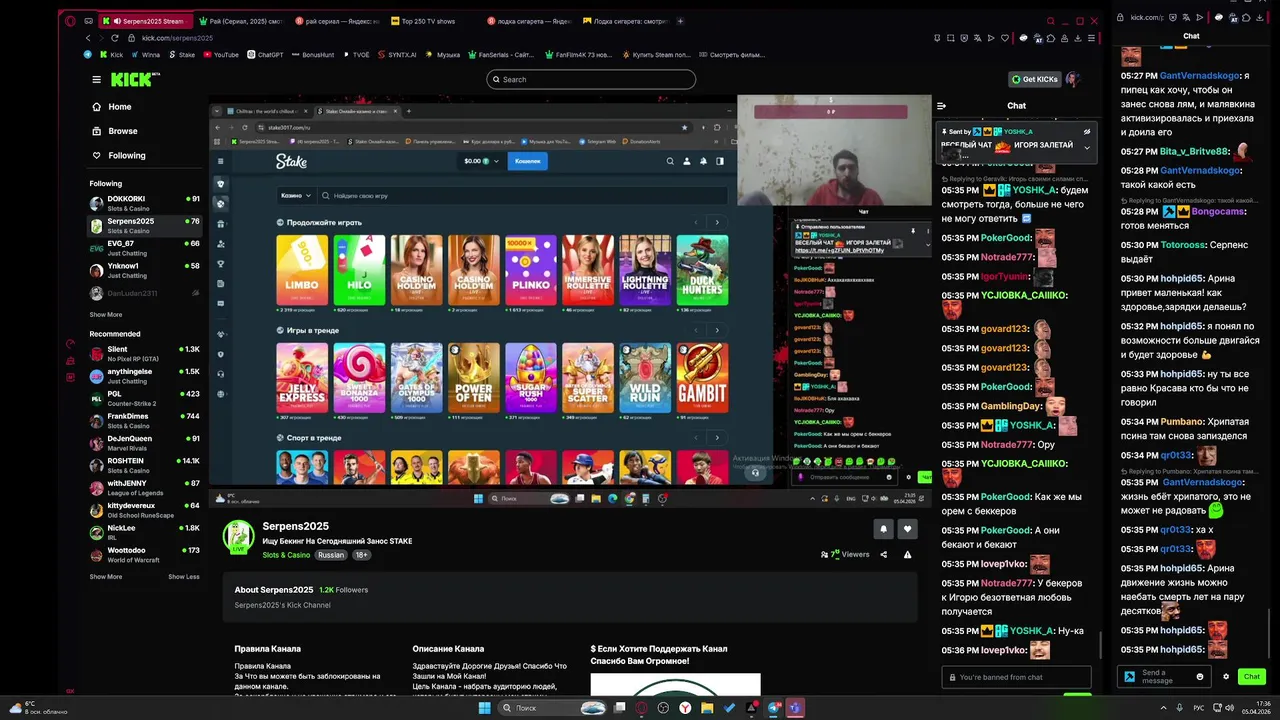
Task: Click the Get KICKs button
Action: tap(1034, 79)
